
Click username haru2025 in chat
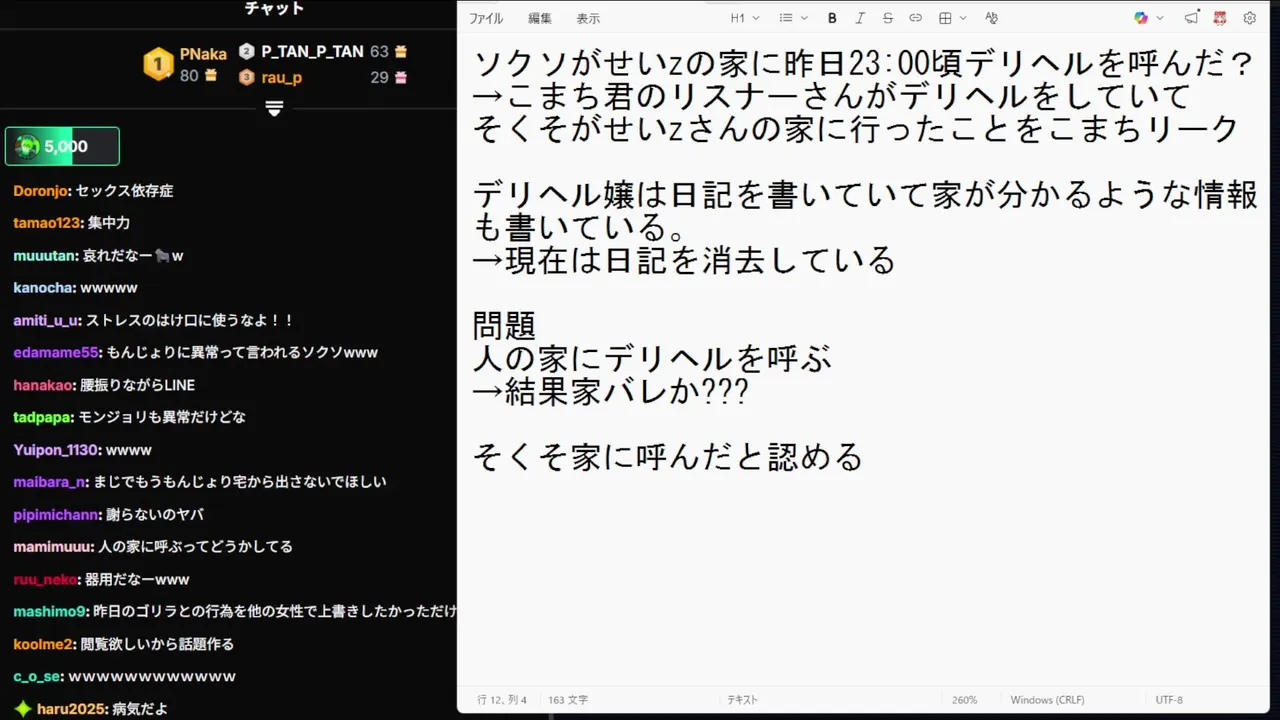coord(70,709)
